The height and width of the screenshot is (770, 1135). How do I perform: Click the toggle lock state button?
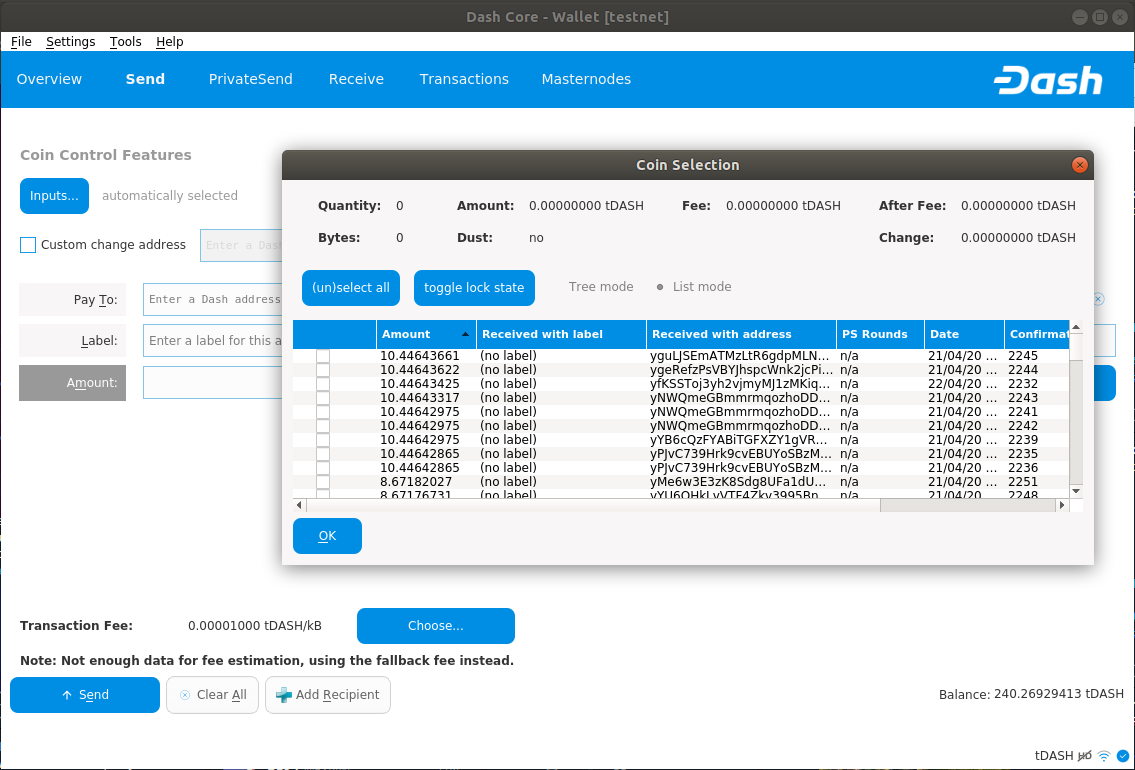pos(474,288)
